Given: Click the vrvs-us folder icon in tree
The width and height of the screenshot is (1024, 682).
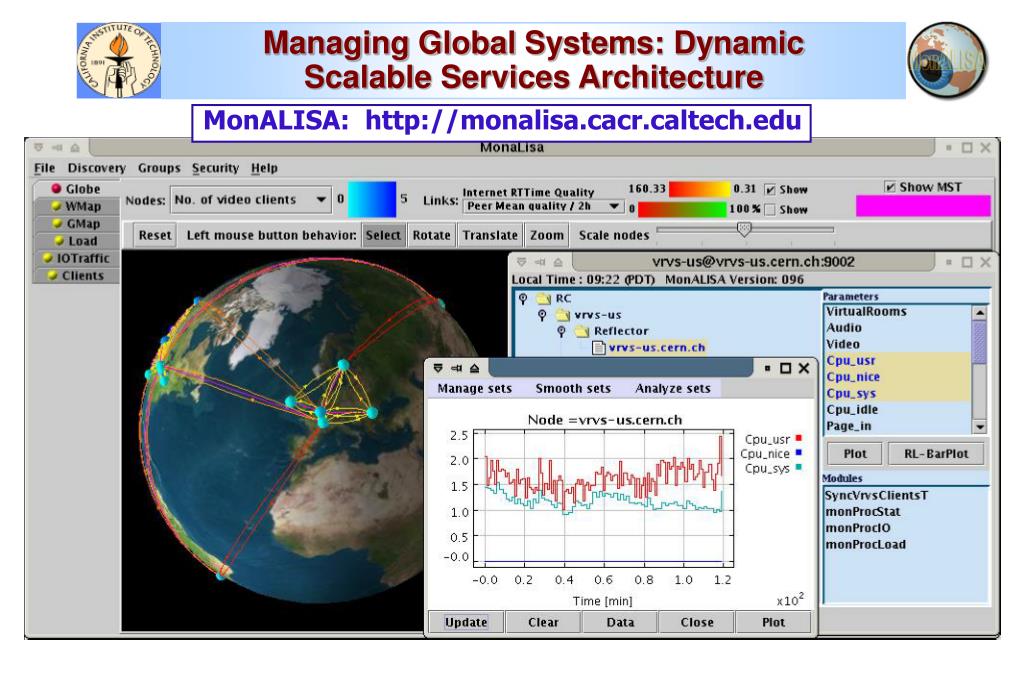Looking at the screenshot, I should 562,315.
